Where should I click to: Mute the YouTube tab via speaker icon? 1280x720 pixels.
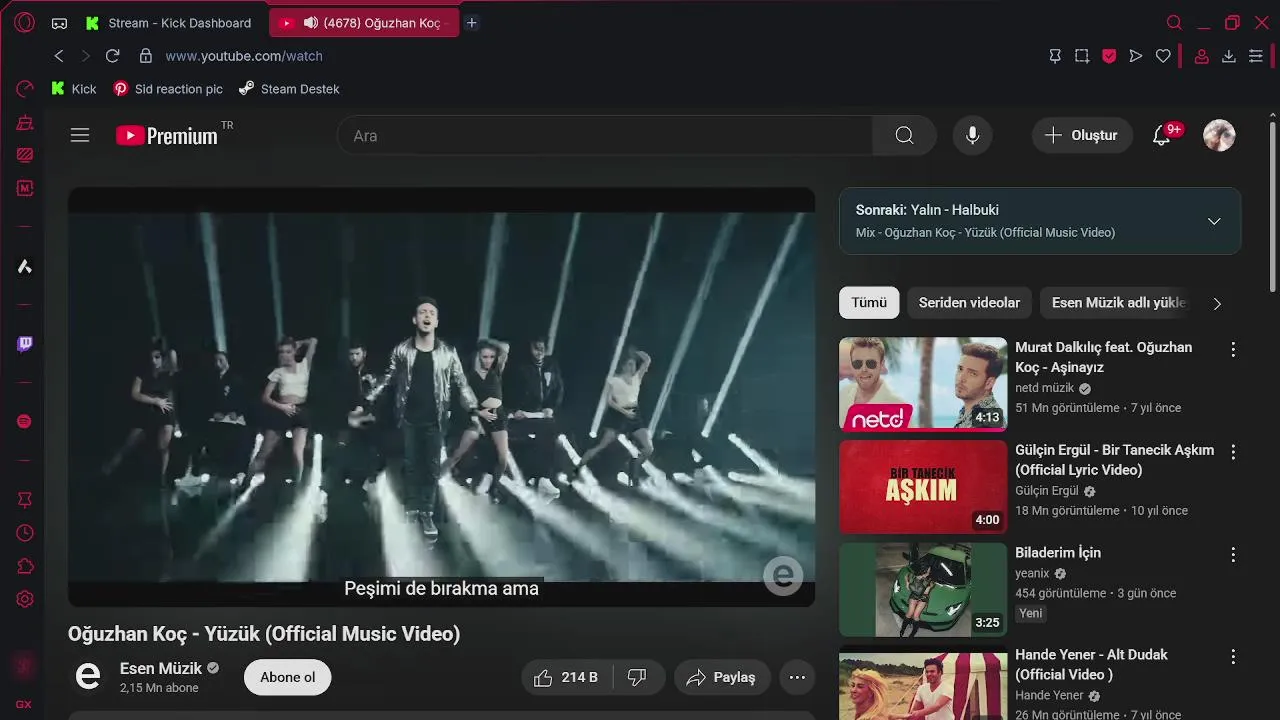point(310,23)
